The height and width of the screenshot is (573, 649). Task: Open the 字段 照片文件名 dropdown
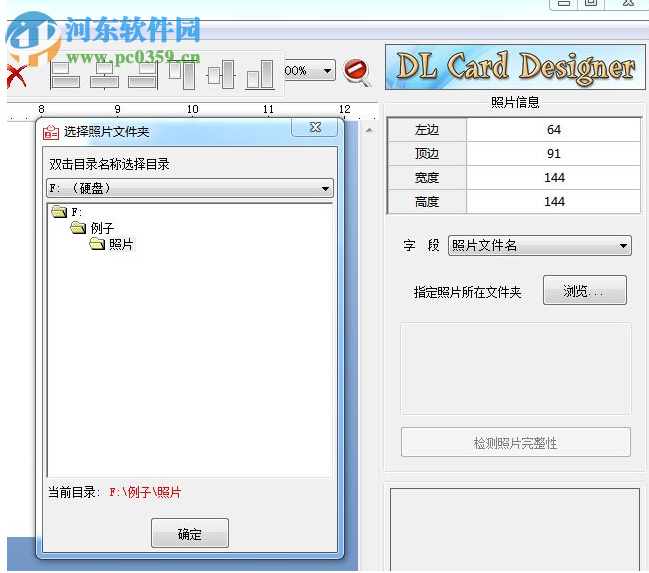click(539, 246)
